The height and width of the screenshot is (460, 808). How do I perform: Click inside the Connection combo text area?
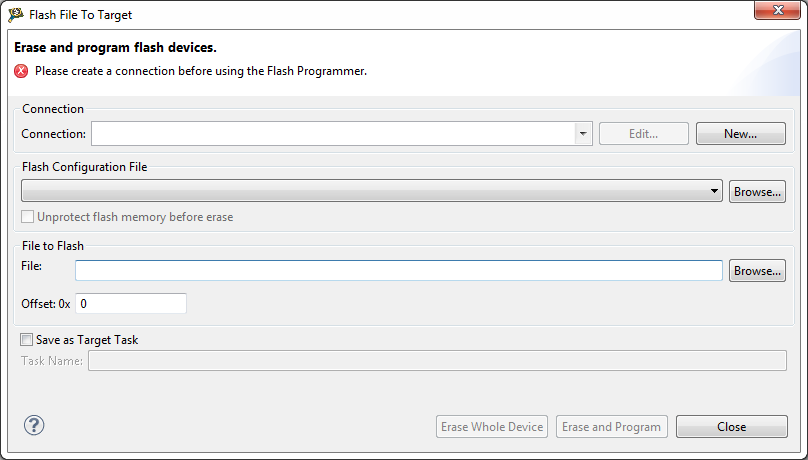coord(333,134)
